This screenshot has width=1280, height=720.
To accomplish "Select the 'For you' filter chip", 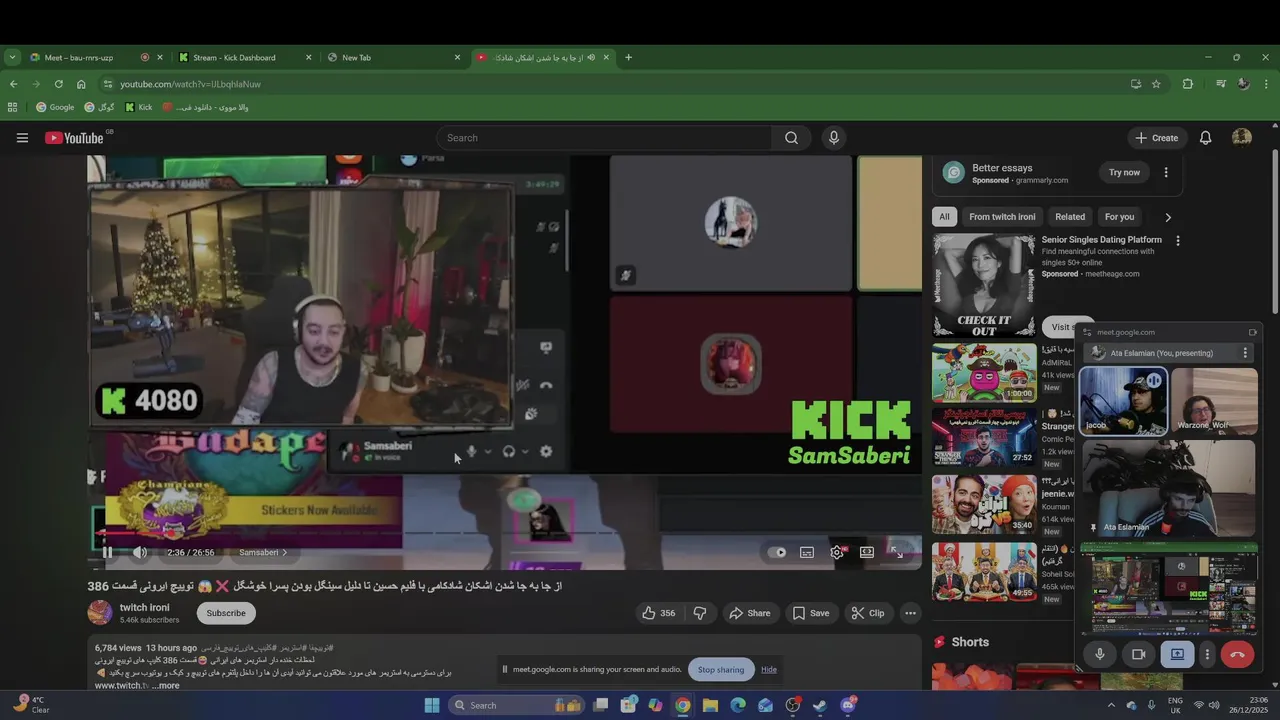I will click(x=1119, y=217).
